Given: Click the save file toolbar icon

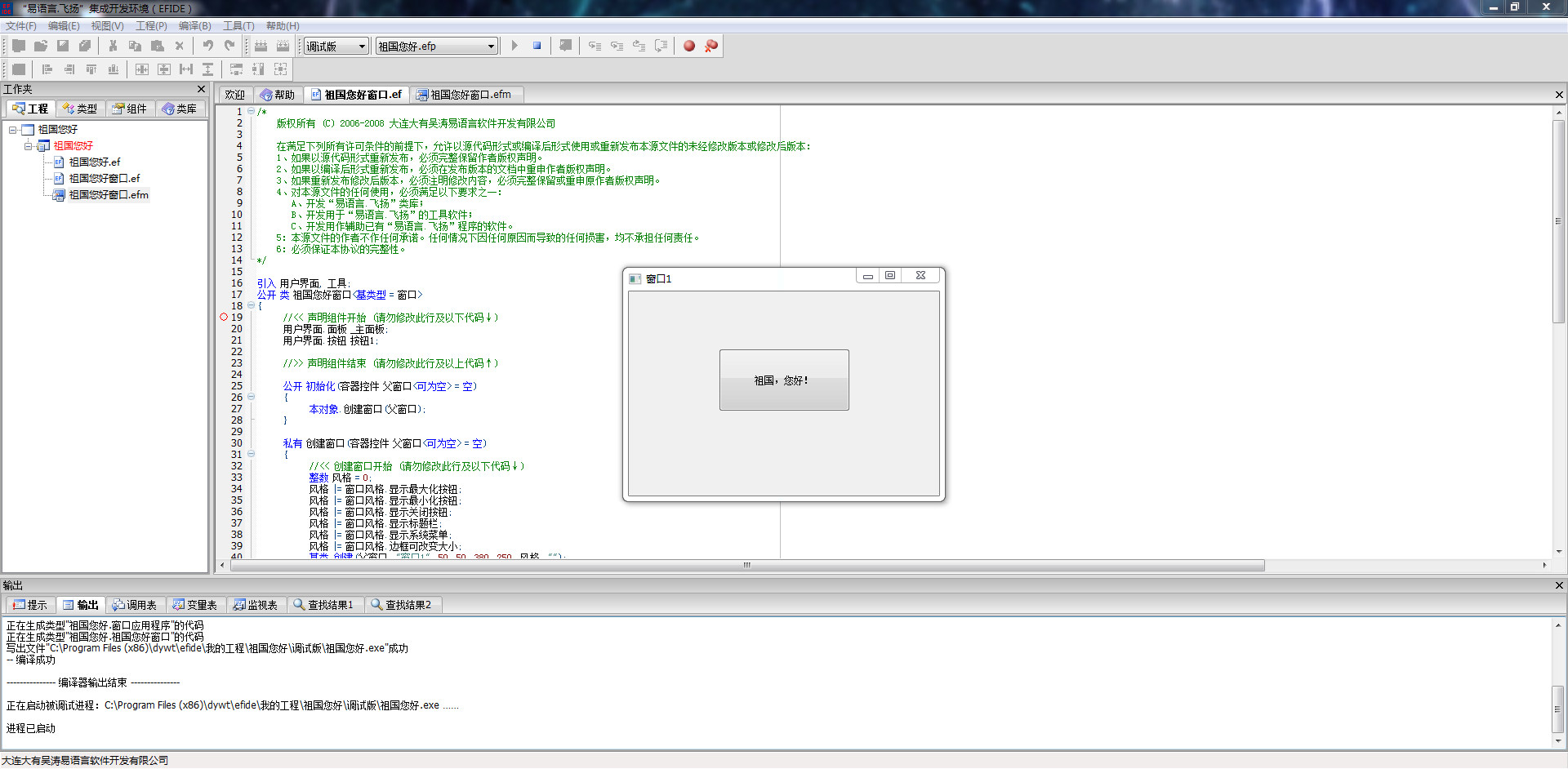Looking at the screenshot, I should coord(62,46).
